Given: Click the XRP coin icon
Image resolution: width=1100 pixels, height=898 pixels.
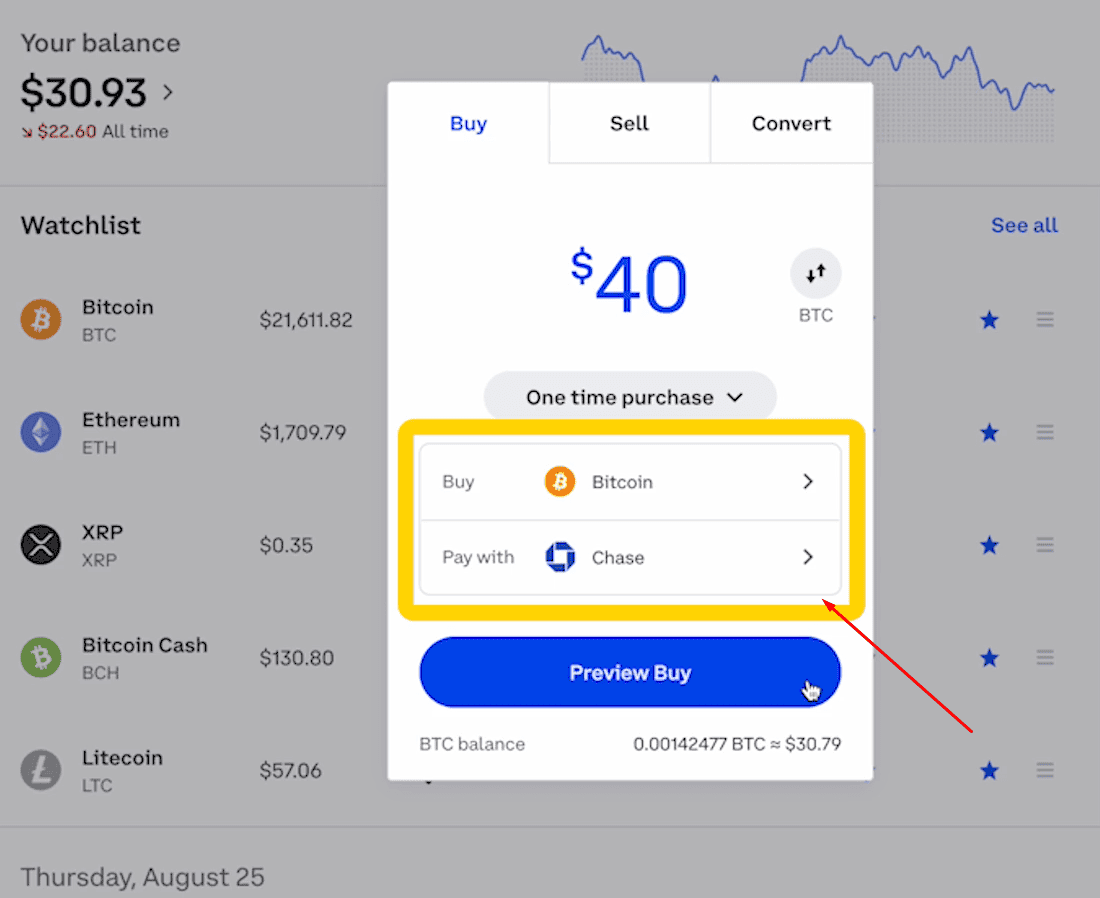Looking at the screenshot, I should pyautogui.click(x=41, y=545).
